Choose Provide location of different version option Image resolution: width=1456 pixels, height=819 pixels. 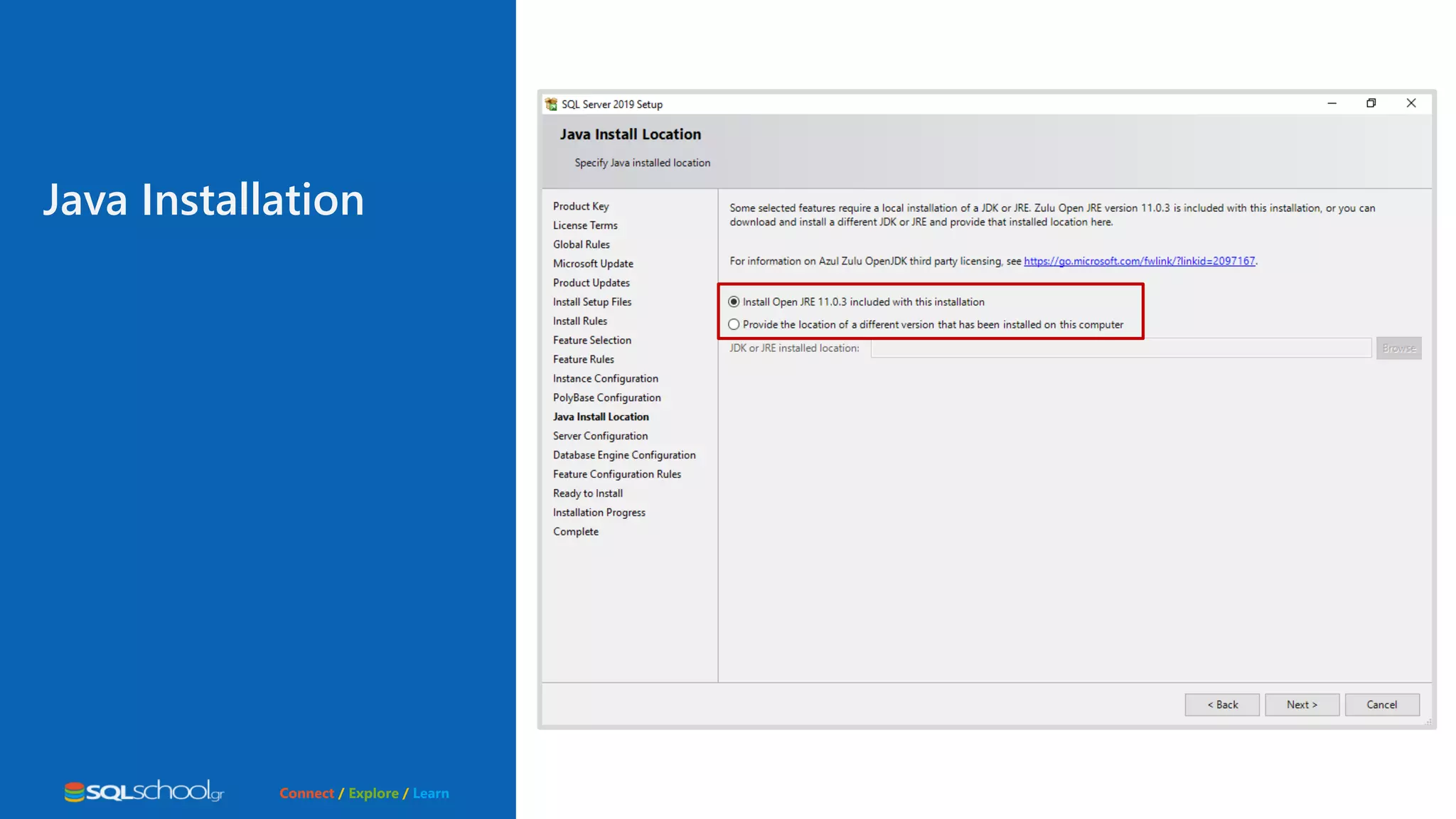(x=734, y=325)
